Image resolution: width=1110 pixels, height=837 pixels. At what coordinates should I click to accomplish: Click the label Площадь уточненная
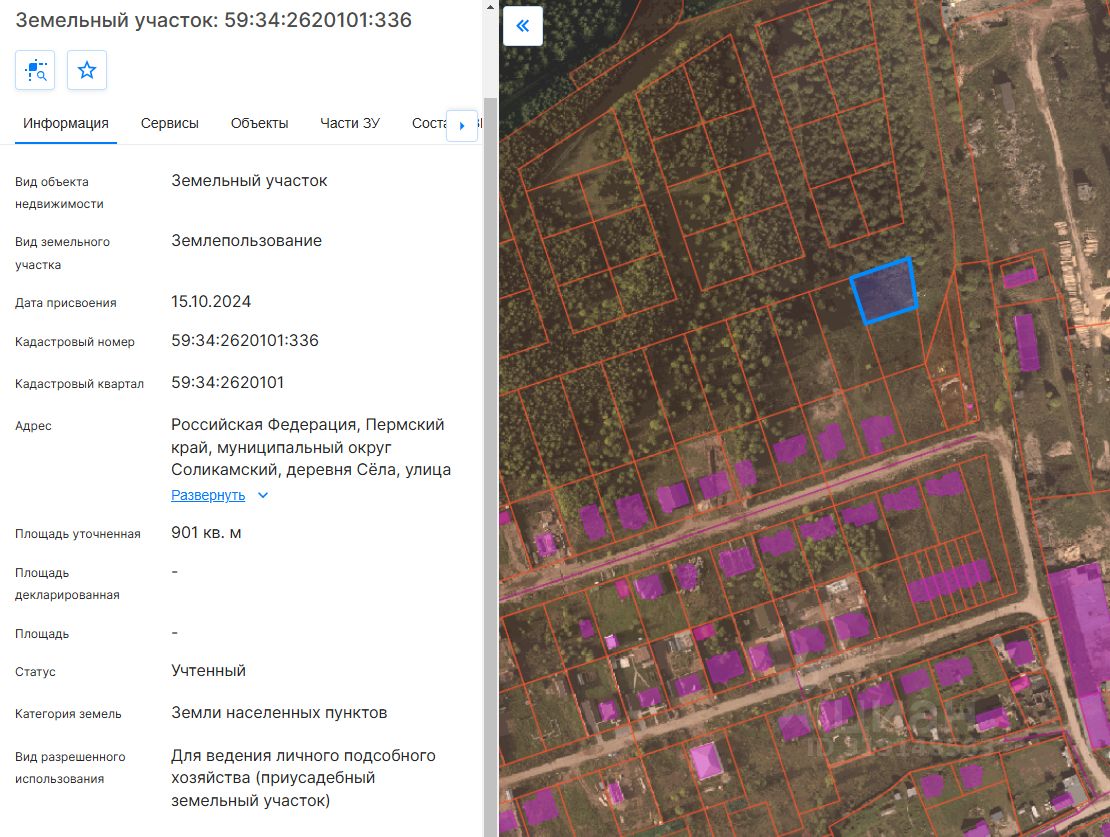(78, 534)
